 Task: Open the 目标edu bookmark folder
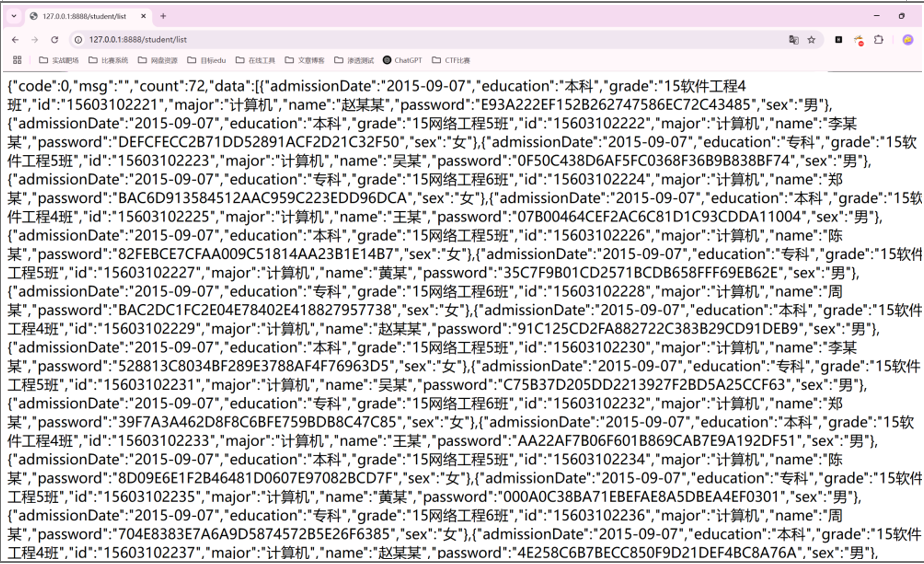tap(206, 60)
